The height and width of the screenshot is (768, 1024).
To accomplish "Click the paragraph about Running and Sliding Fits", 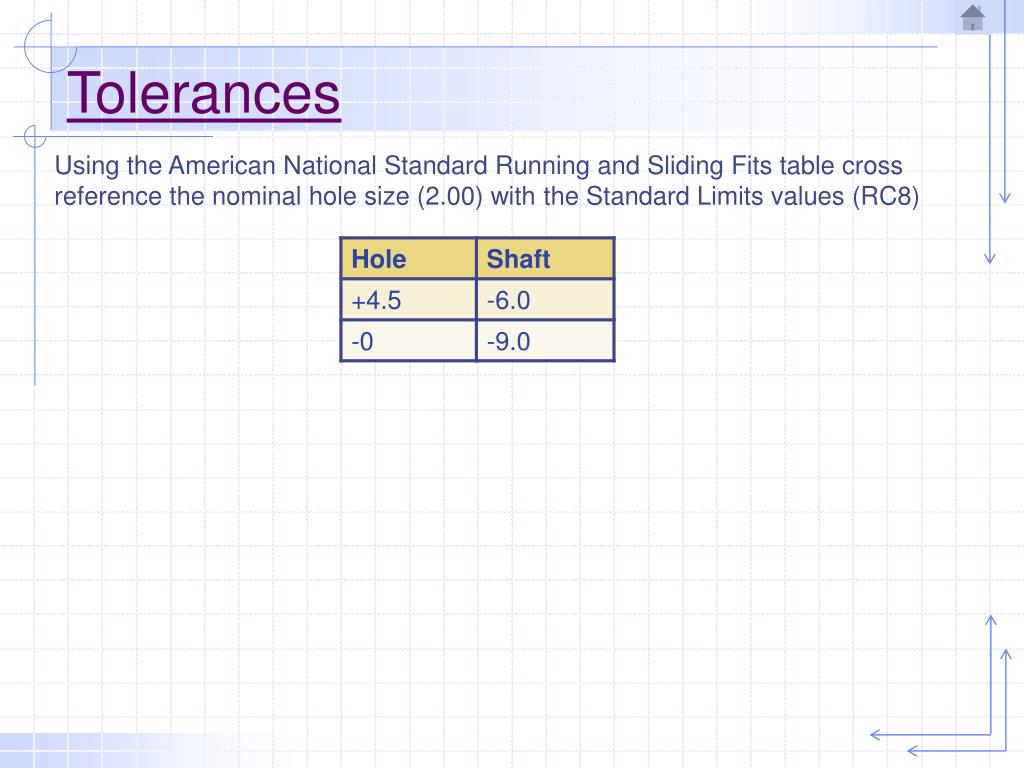I will pos(487,181).
